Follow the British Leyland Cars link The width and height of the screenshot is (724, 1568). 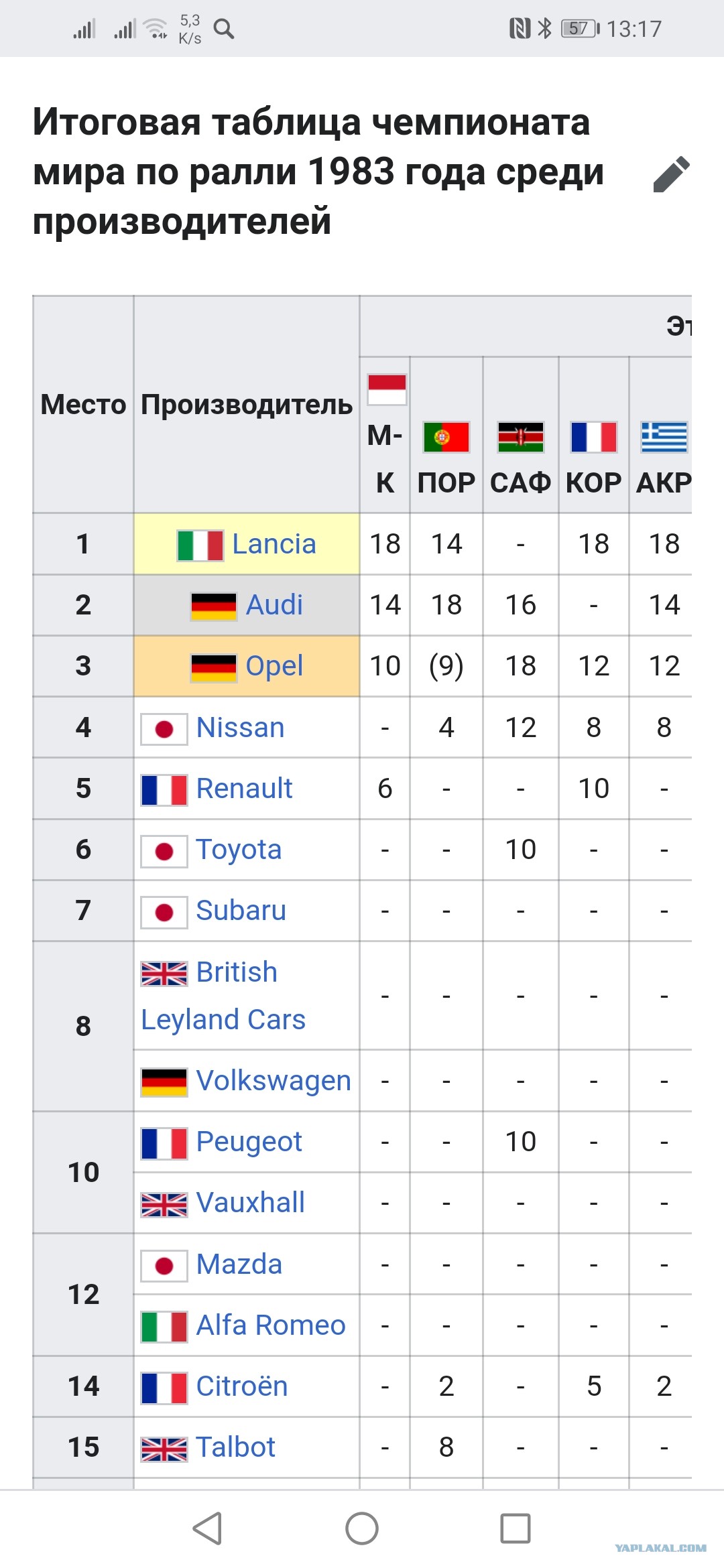coord(223,996)
